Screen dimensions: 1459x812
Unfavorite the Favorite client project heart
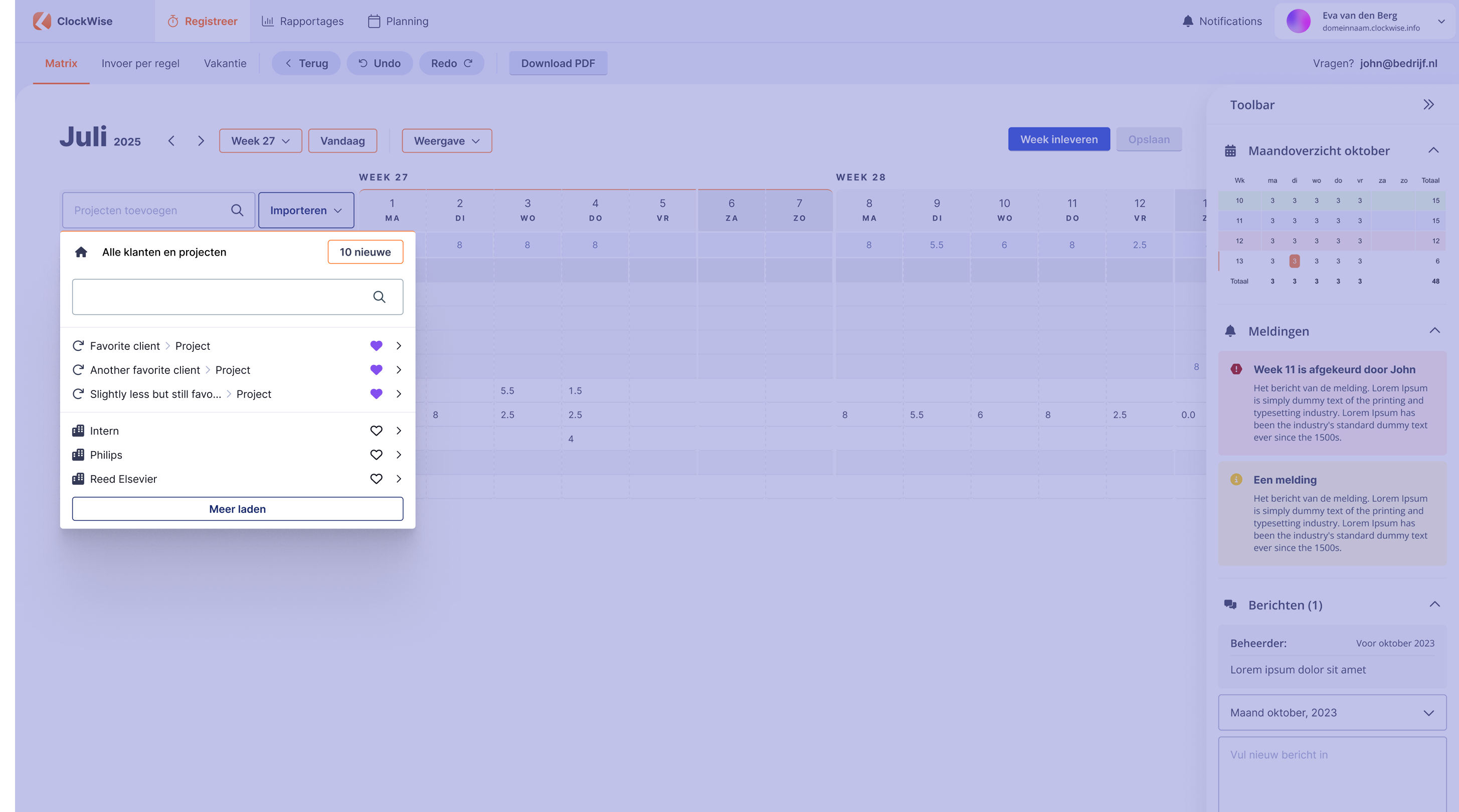(376, 345)
